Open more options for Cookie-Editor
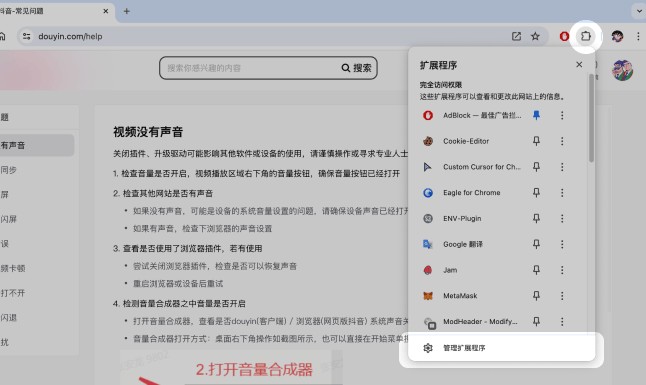Viewport: 646px width, 385px height. 562,141
